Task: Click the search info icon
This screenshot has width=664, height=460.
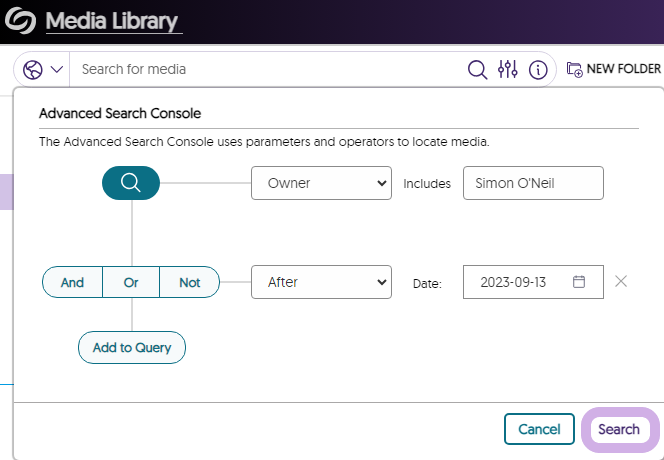Action: 538,69
